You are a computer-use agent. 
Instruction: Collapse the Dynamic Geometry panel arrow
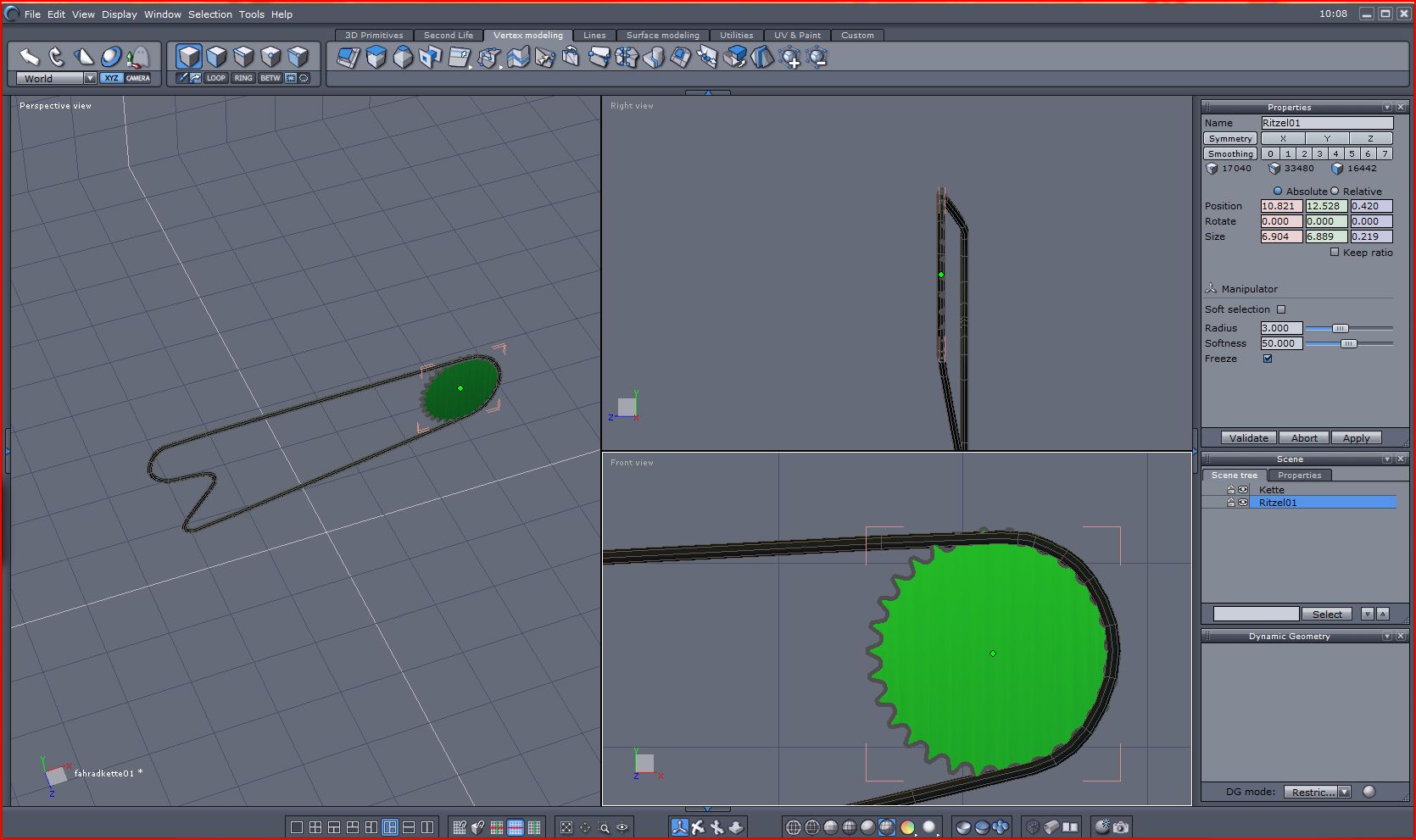click(x=1387, y=637)
